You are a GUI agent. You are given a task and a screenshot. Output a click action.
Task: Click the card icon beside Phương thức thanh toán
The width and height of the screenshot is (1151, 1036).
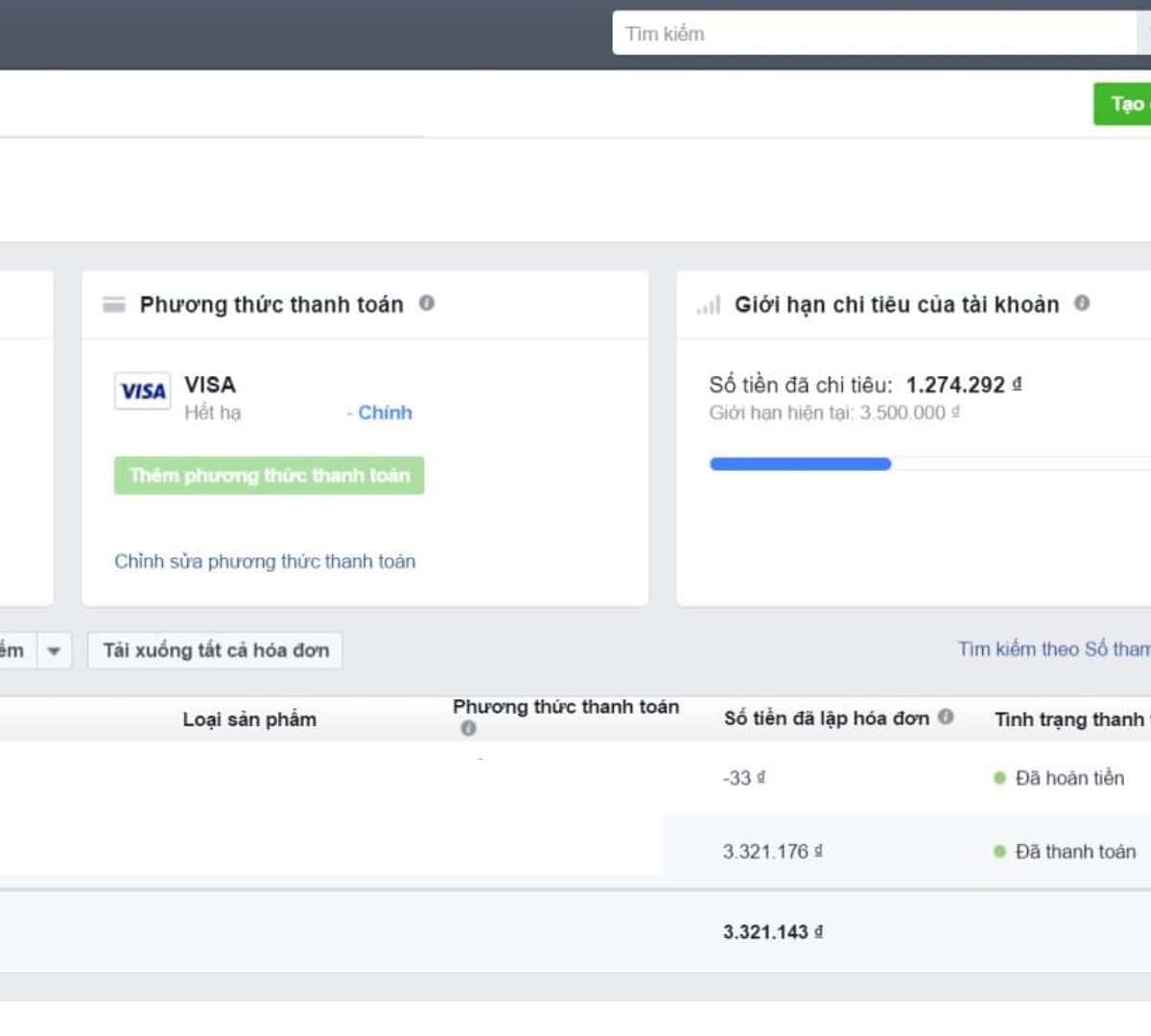[x=114, y=305]
